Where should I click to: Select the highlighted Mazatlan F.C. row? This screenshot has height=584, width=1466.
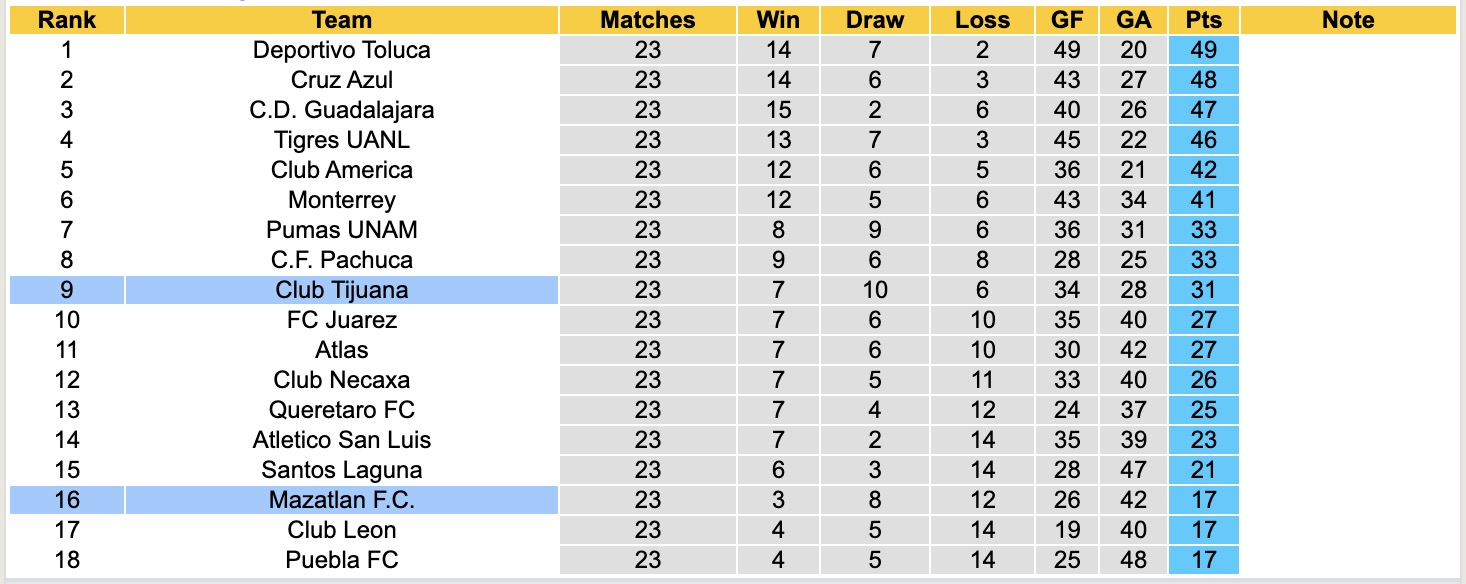341,500
